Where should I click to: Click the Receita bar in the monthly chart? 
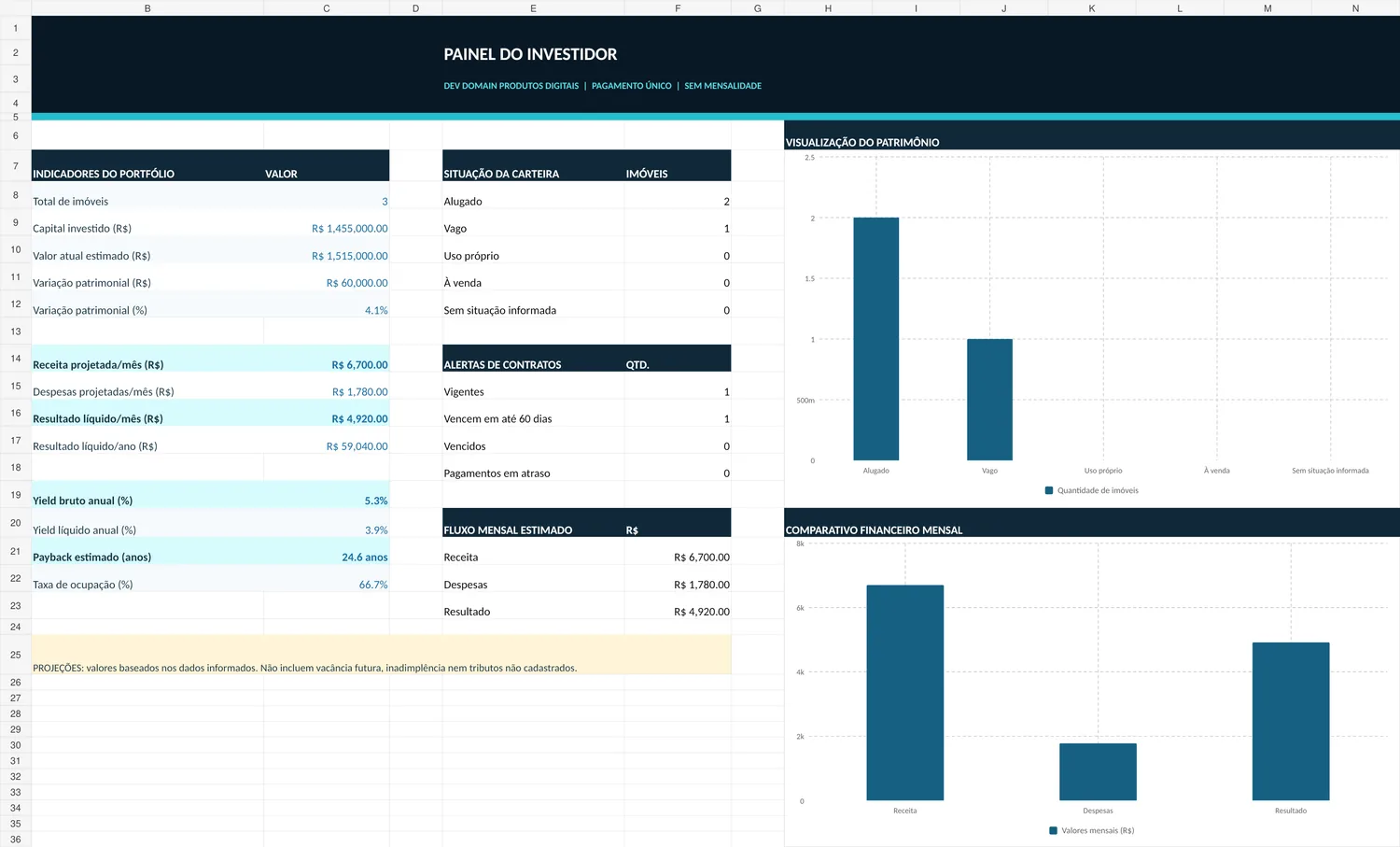point(905,693)
